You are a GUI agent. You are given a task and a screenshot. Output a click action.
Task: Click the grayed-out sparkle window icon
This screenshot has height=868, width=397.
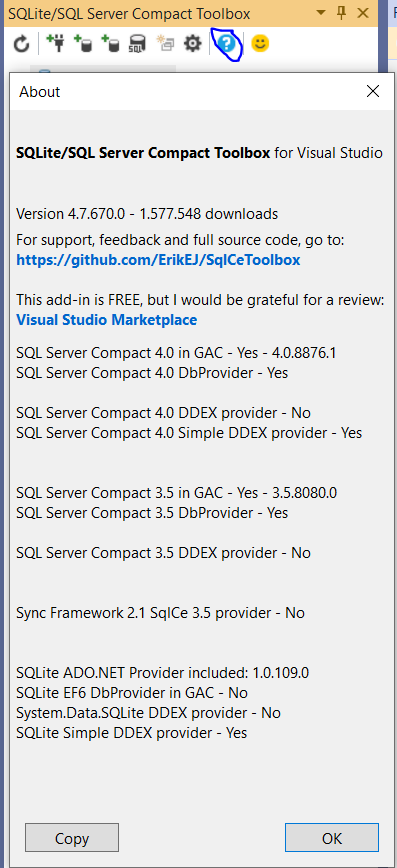[x=166, y=43]
